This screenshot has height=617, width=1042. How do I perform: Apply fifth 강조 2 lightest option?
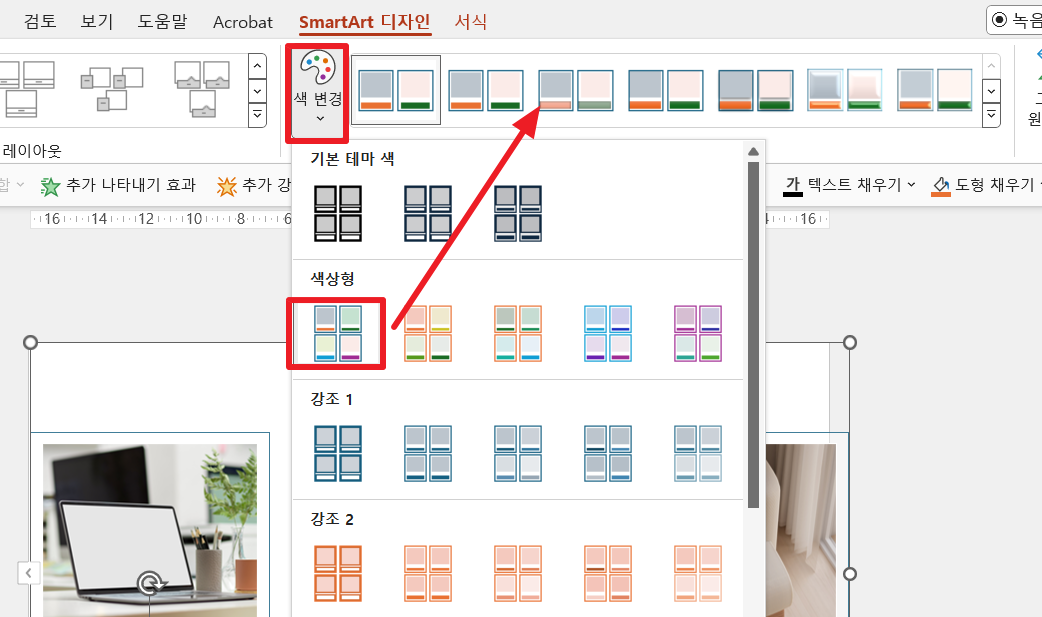click(698, 573)
